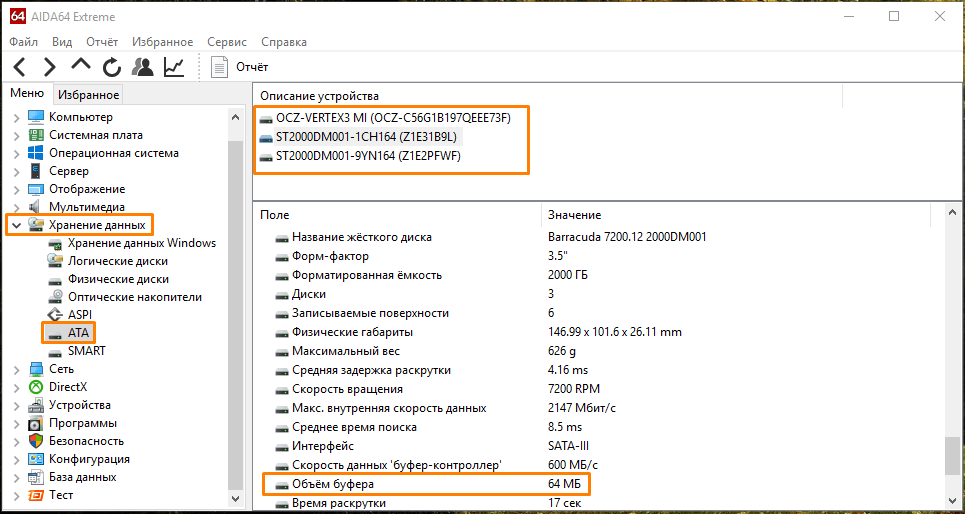
Task: Expand the Сервер tree node
Action: pyautogui.click(x=16, y=172)
